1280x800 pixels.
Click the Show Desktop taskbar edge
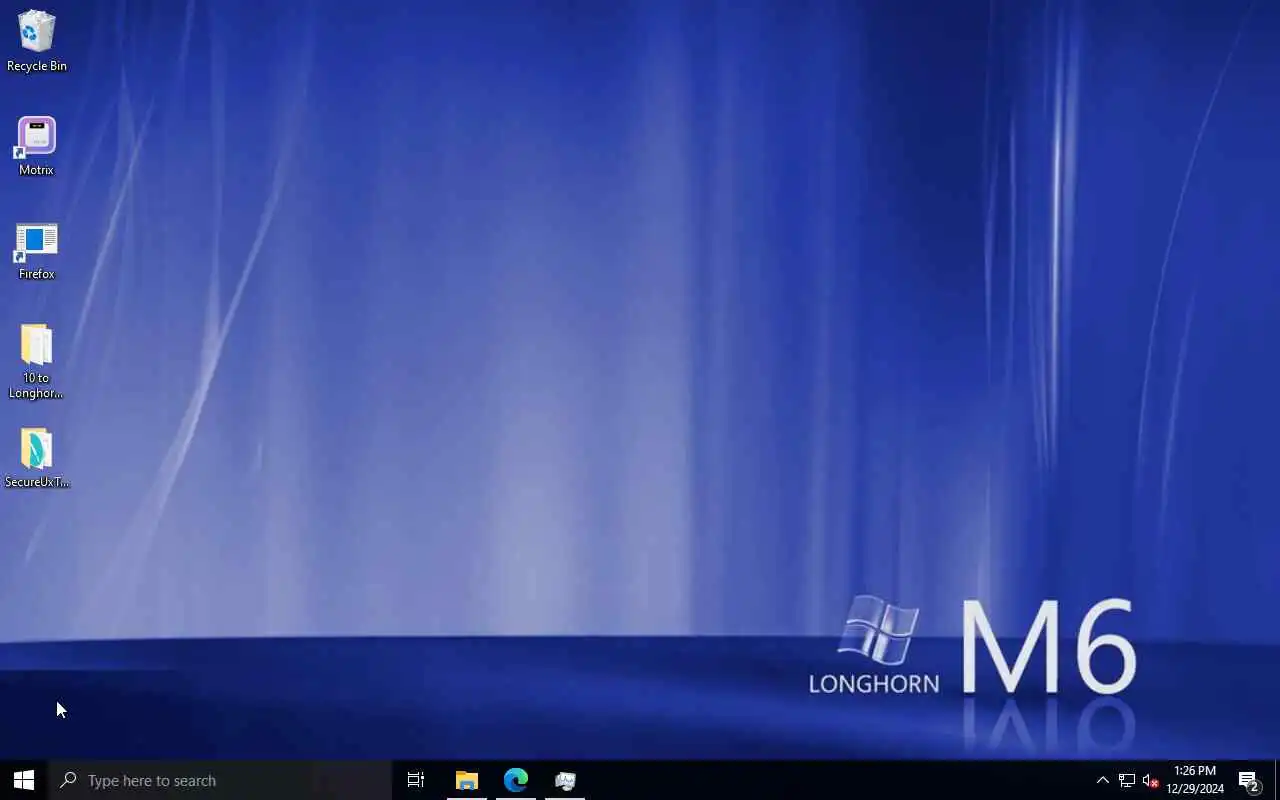pos(1277,780)
